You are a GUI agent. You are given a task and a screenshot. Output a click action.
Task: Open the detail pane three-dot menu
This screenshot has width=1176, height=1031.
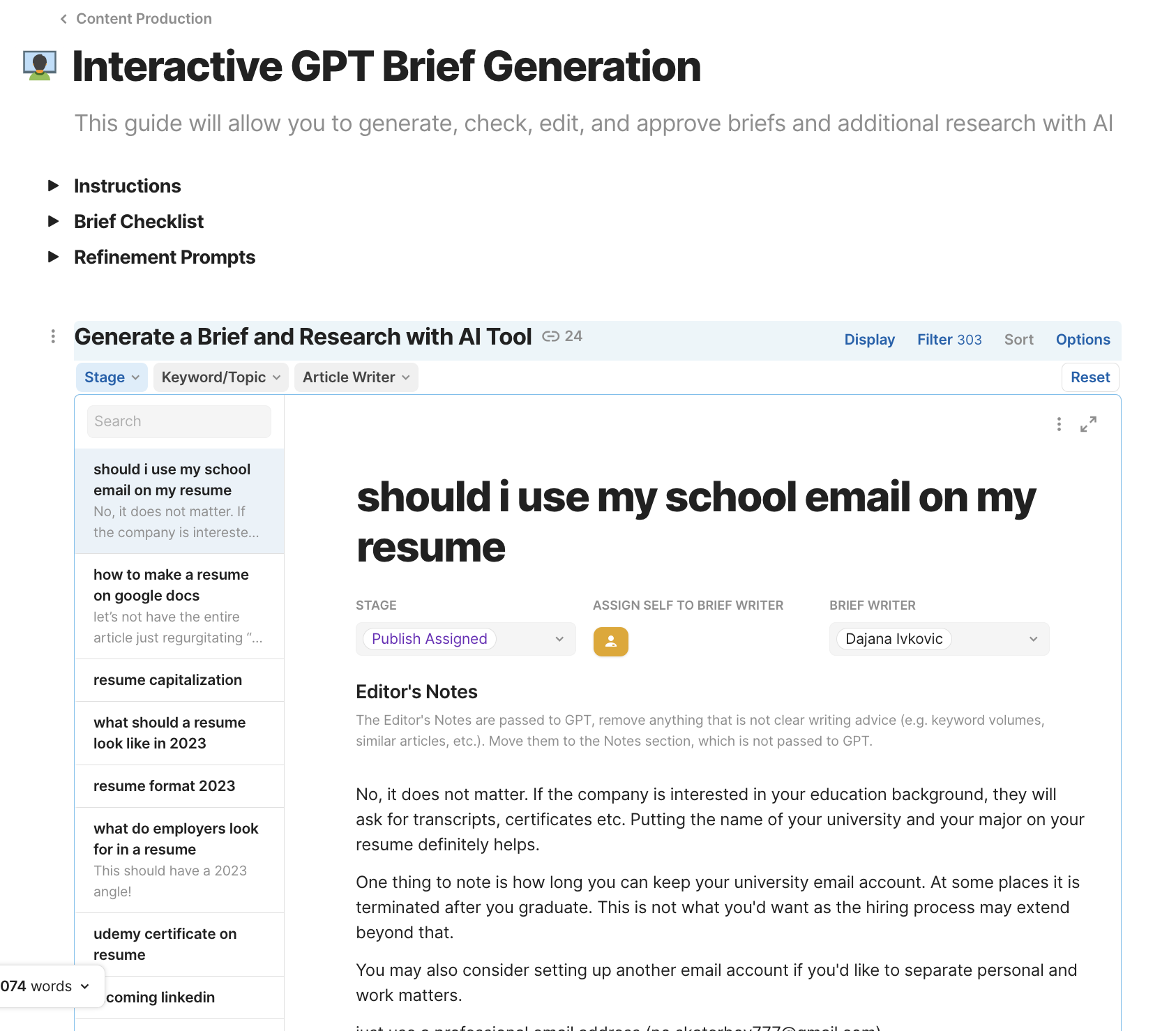[x=1059, y=424]
